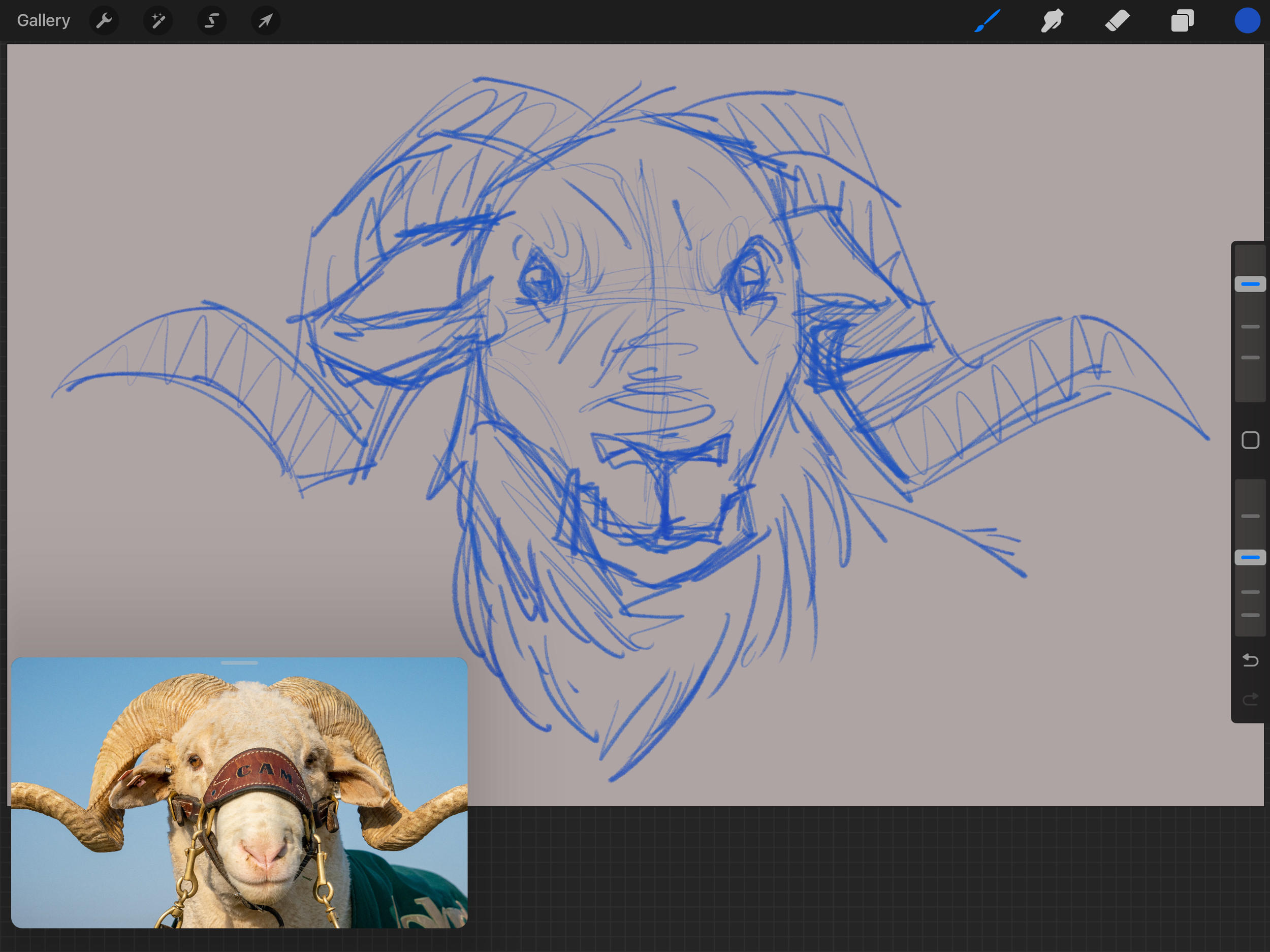
Task: Return to the Gallery
Action: click(44, 21)
